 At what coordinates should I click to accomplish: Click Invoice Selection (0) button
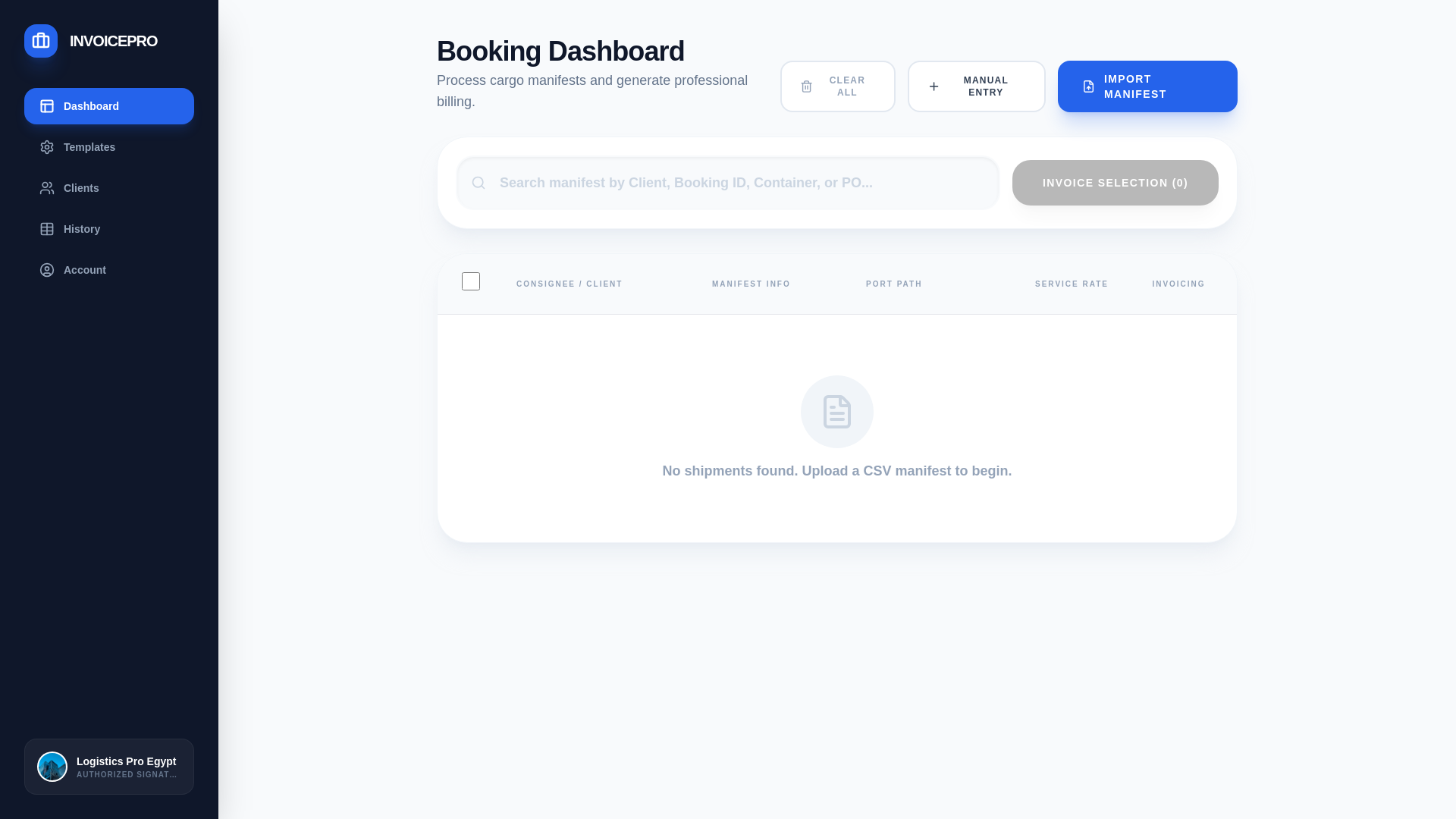click(x=1116, y=183)
